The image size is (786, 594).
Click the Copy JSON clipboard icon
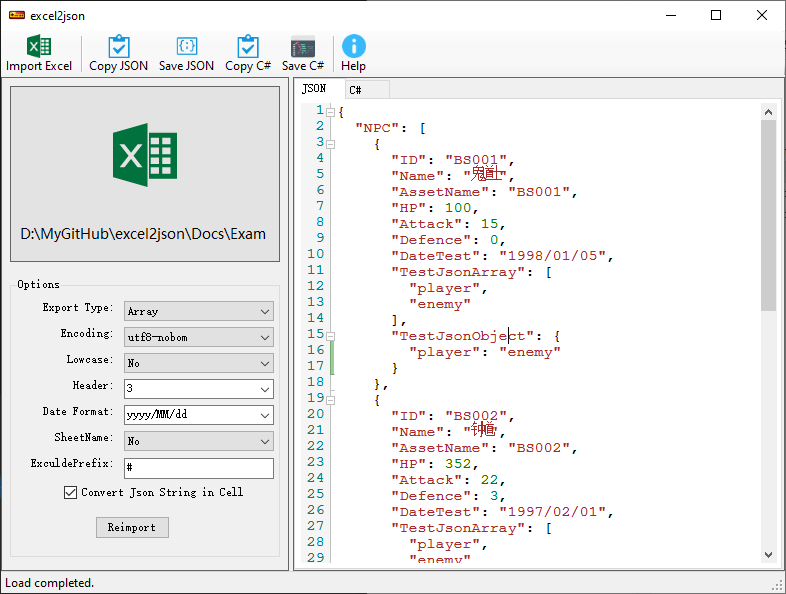[x=119, y=47]
